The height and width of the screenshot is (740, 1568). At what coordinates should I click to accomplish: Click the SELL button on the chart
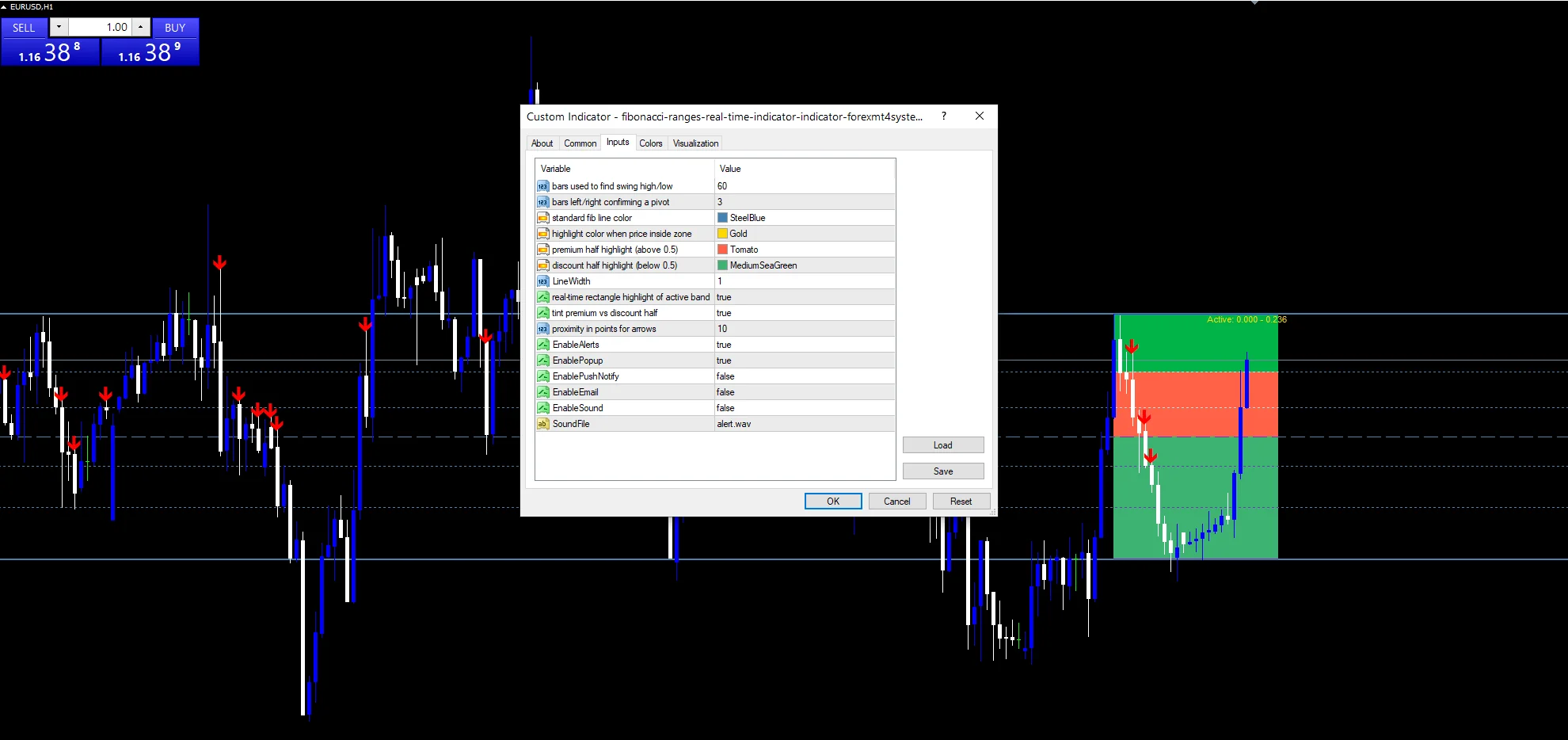24,28
